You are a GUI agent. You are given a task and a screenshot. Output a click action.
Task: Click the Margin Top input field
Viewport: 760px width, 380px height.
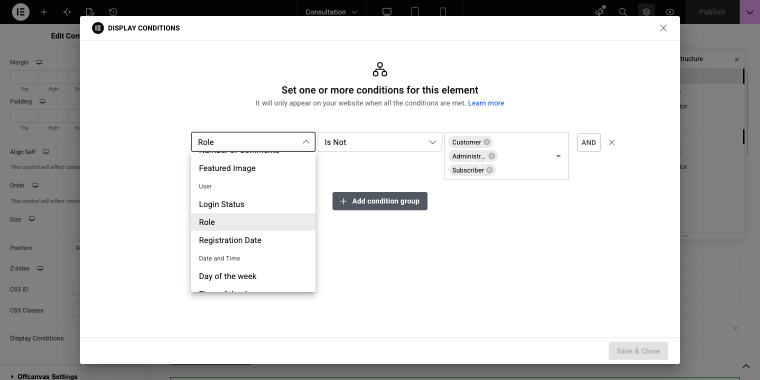coord(25,77)
